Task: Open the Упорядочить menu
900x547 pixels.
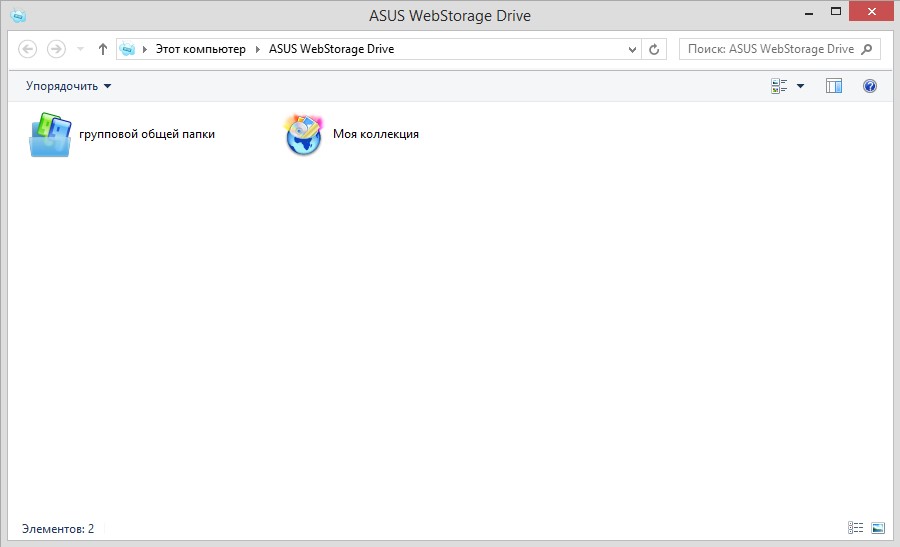Action: click(68, 86)
